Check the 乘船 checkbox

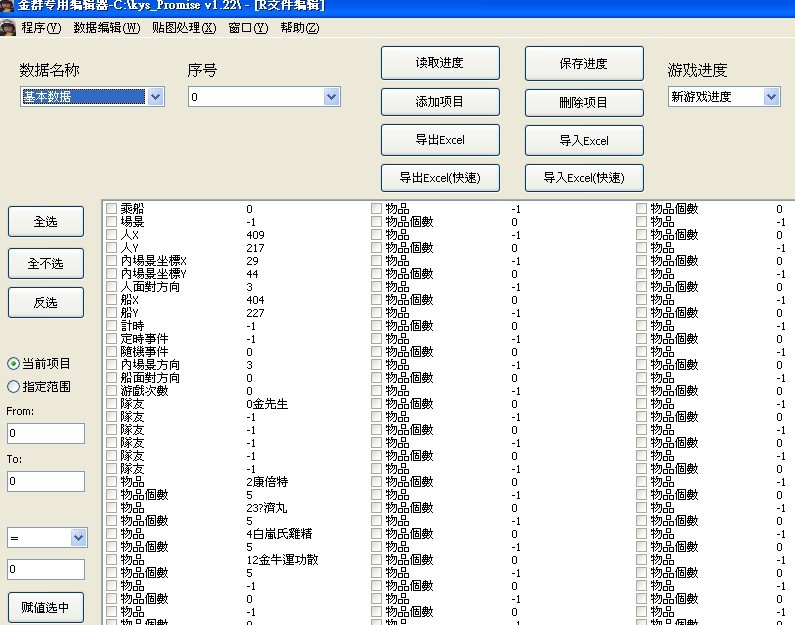click(x=112, y=208)
